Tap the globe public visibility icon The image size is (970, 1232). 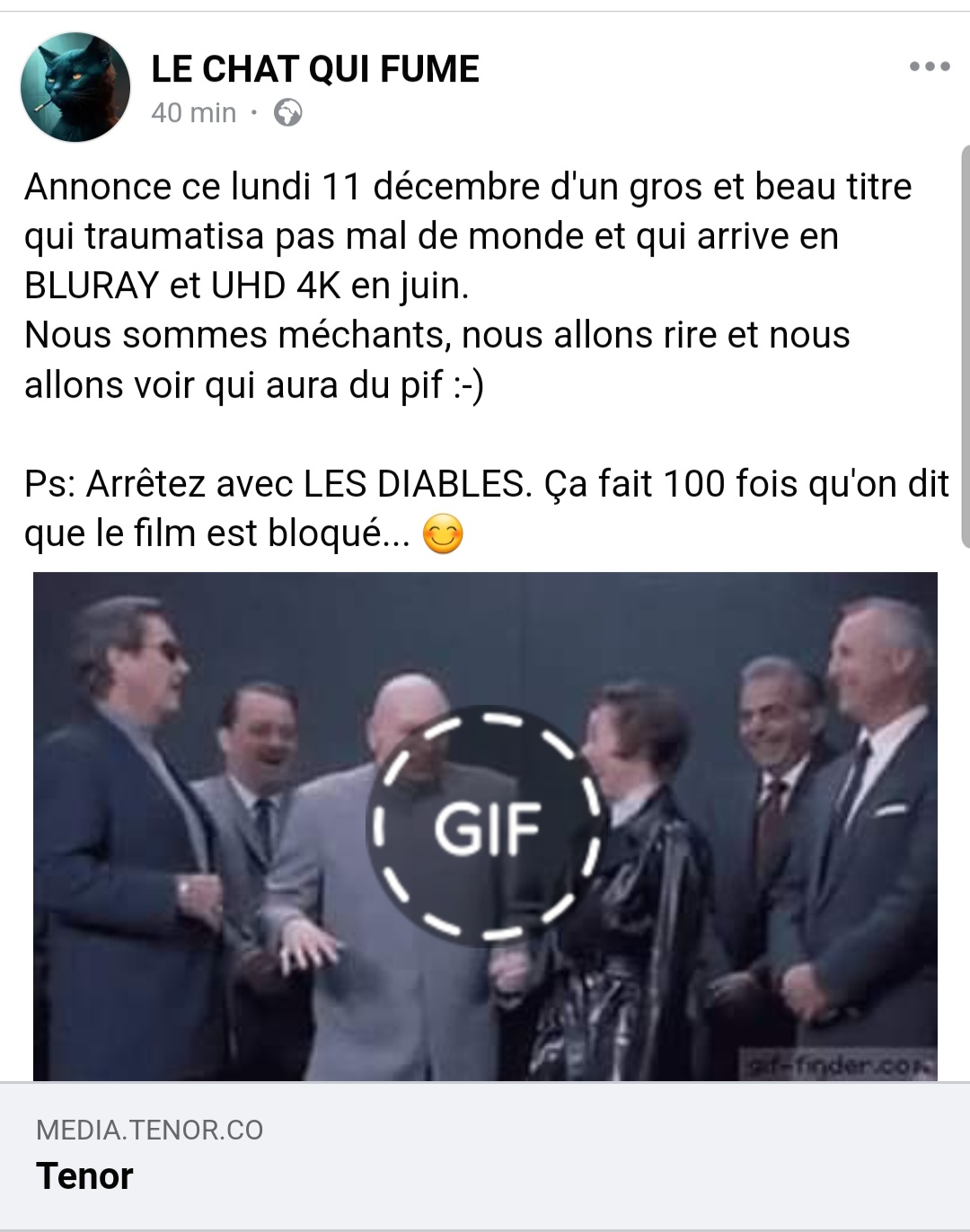287,113
